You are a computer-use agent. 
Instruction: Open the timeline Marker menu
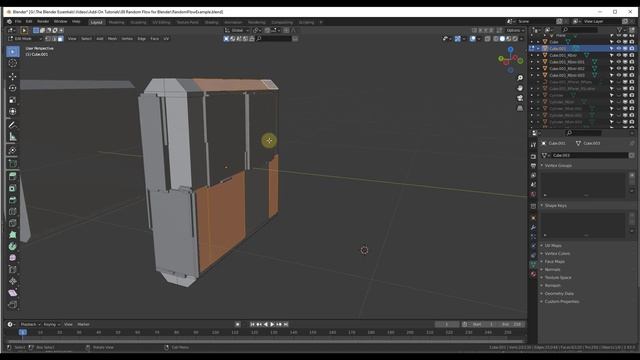coord(83,324)
